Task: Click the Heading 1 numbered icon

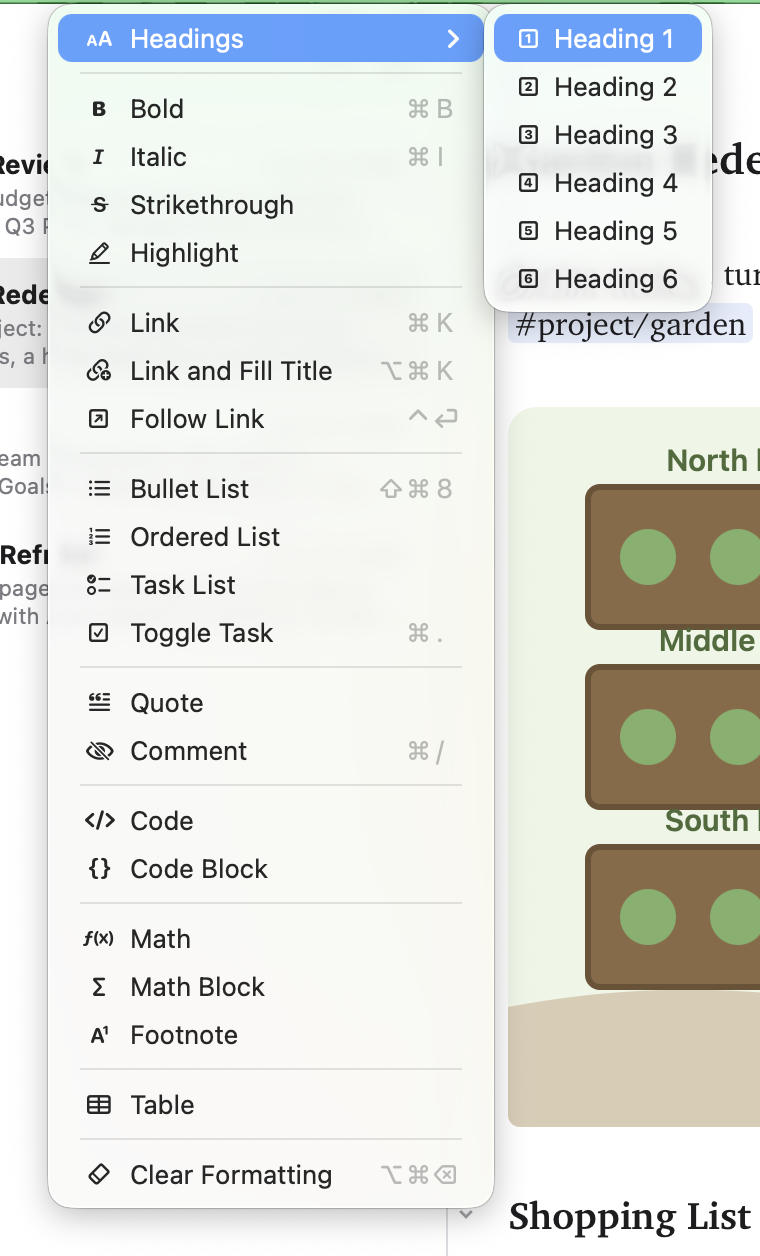Action: click(x=529, y=39)
